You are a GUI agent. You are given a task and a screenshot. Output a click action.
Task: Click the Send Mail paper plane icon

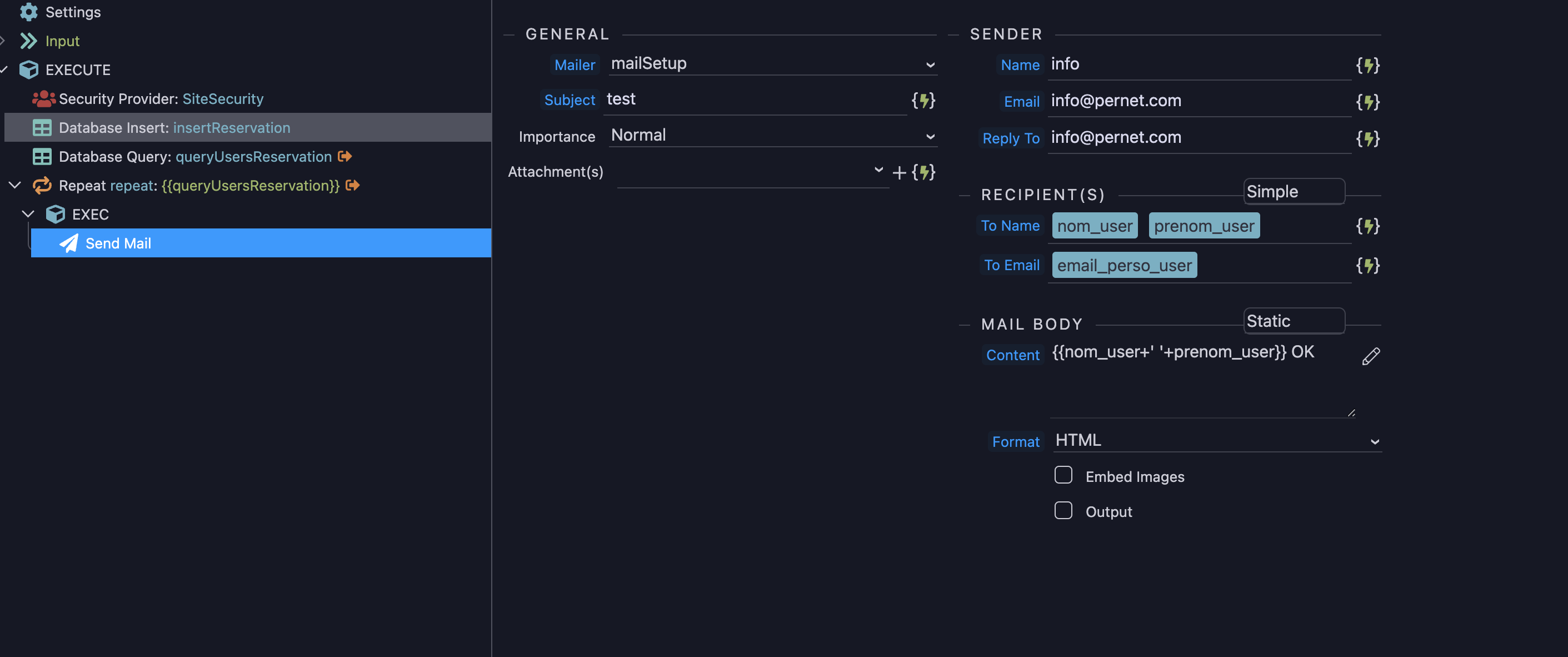pyautogui.click(x=69, y=243)
